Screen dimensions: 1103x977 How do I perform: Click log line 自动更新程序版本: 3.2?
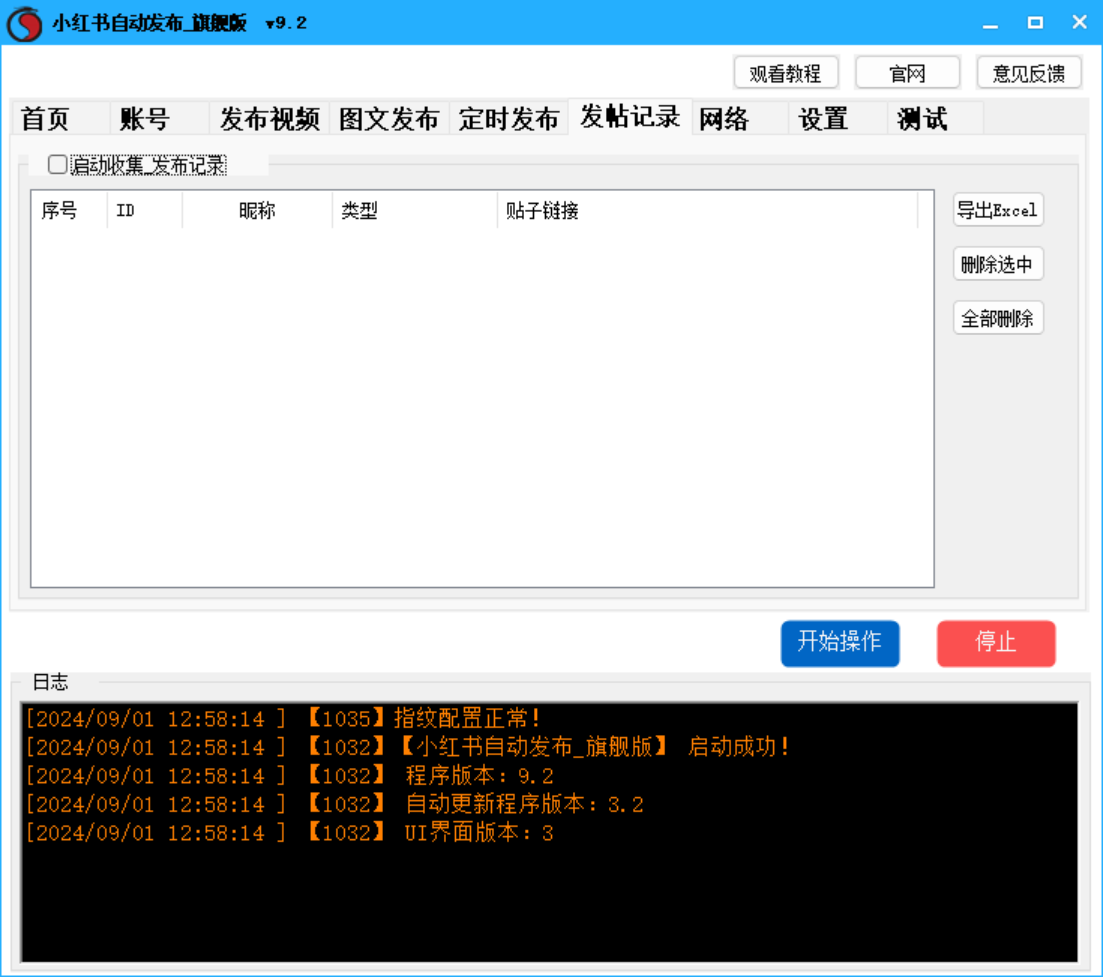335,804
